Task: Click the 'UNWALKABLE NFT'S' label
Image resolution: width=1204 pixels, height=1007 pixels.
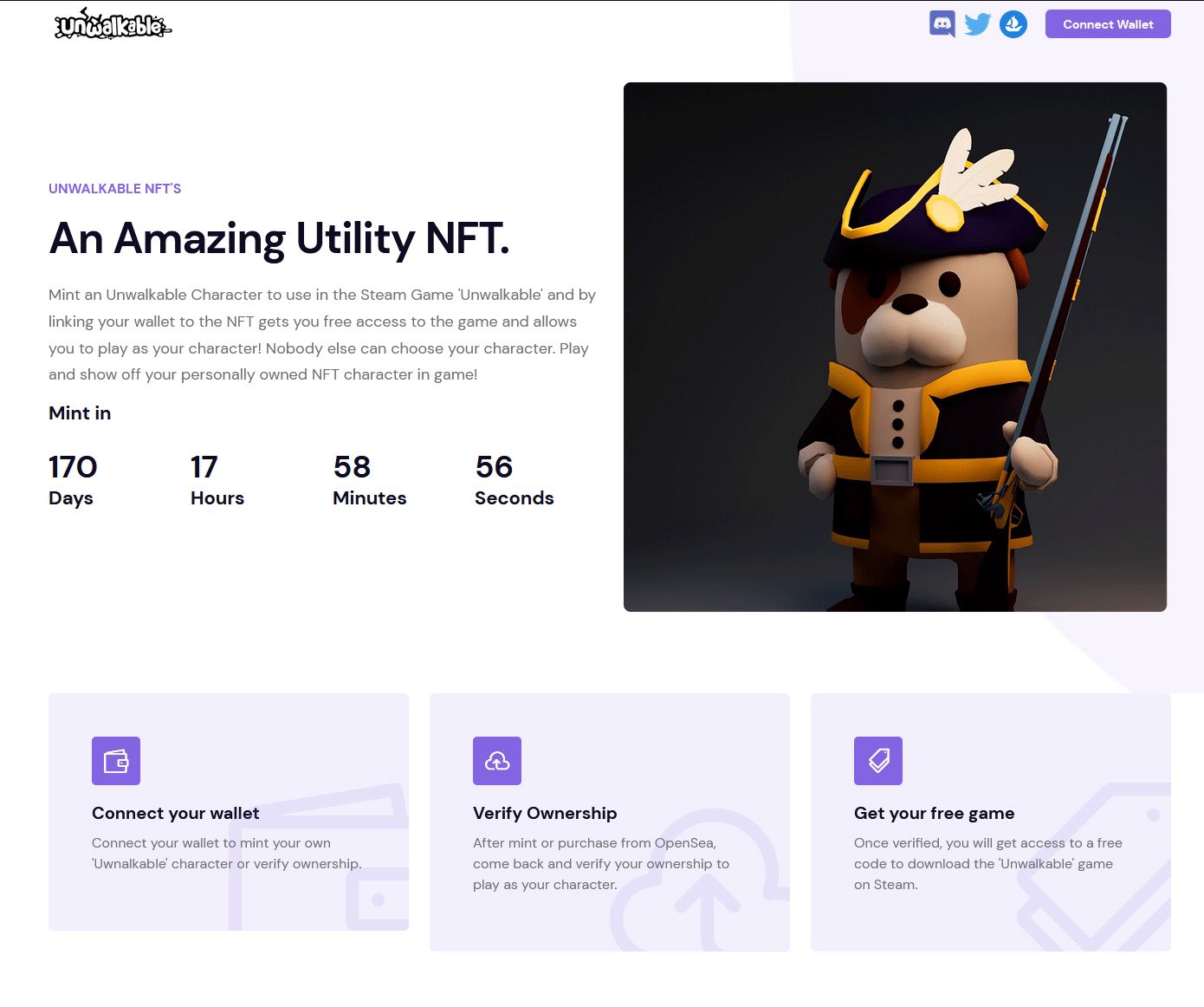Action: (x=115, y=189)
